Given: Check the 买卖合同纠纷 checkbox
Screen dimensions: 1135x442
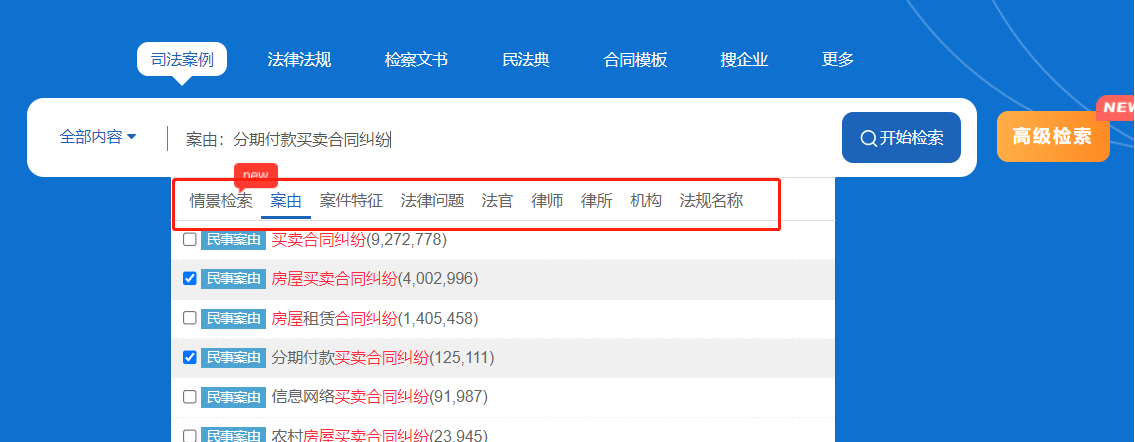Looking at the screenshot, I should tap(190, 240).
